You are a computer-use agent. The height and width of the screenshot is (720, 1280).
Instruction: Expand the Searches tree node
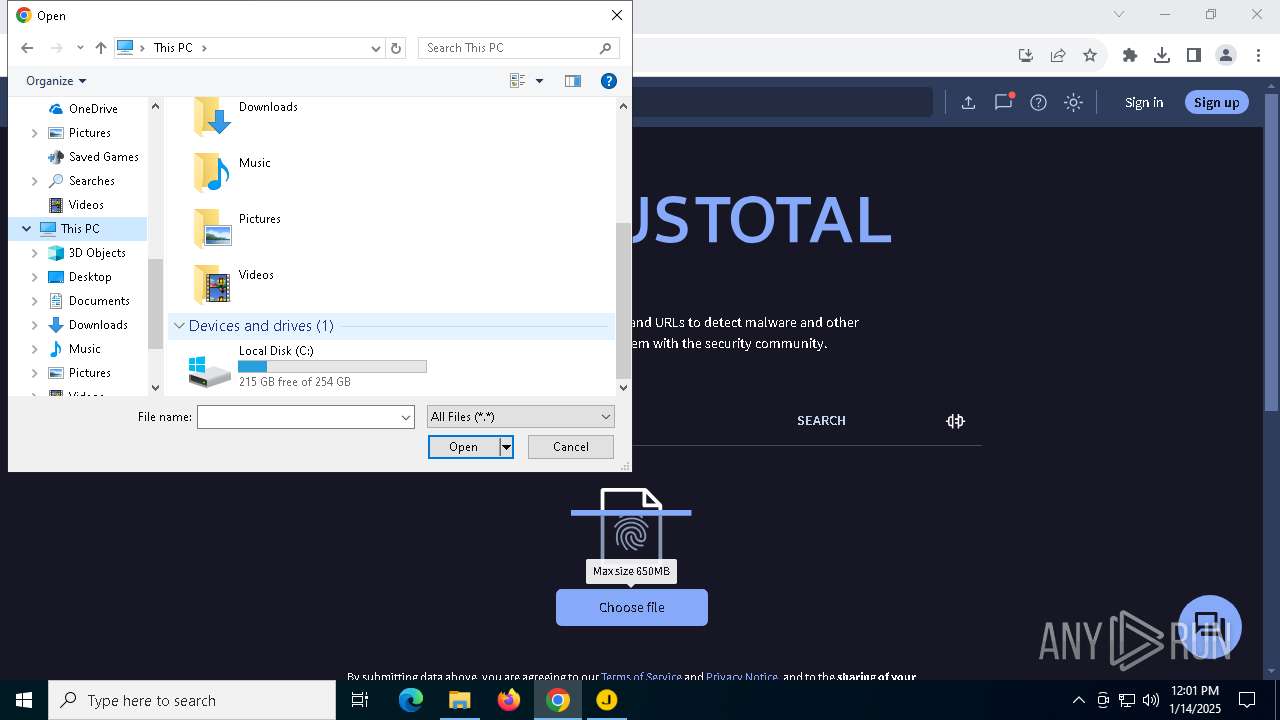(35, 181)
